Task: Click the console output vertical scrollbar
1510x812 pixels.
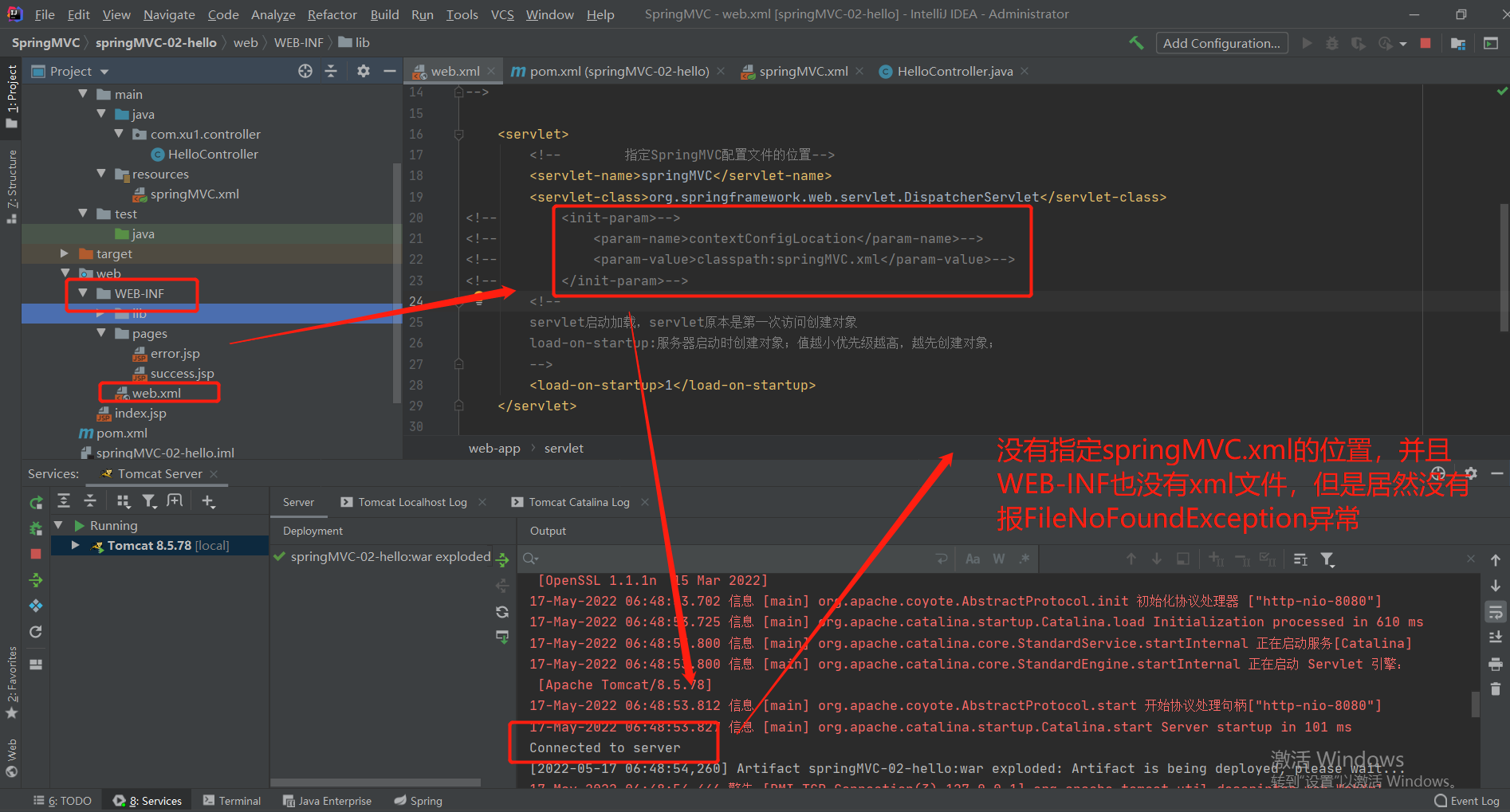Action: pyautogui.click(x=1475, y=704)
